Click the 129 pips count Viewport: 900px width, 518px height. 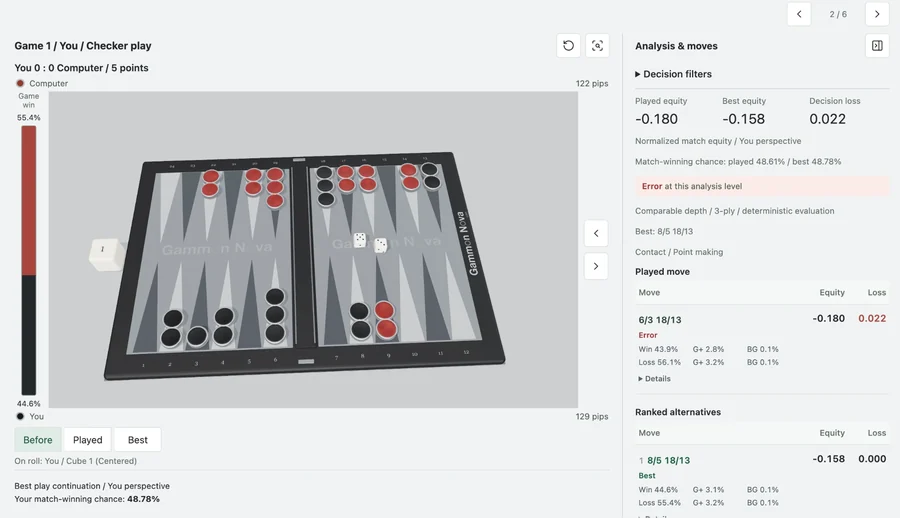click(592, 416)
